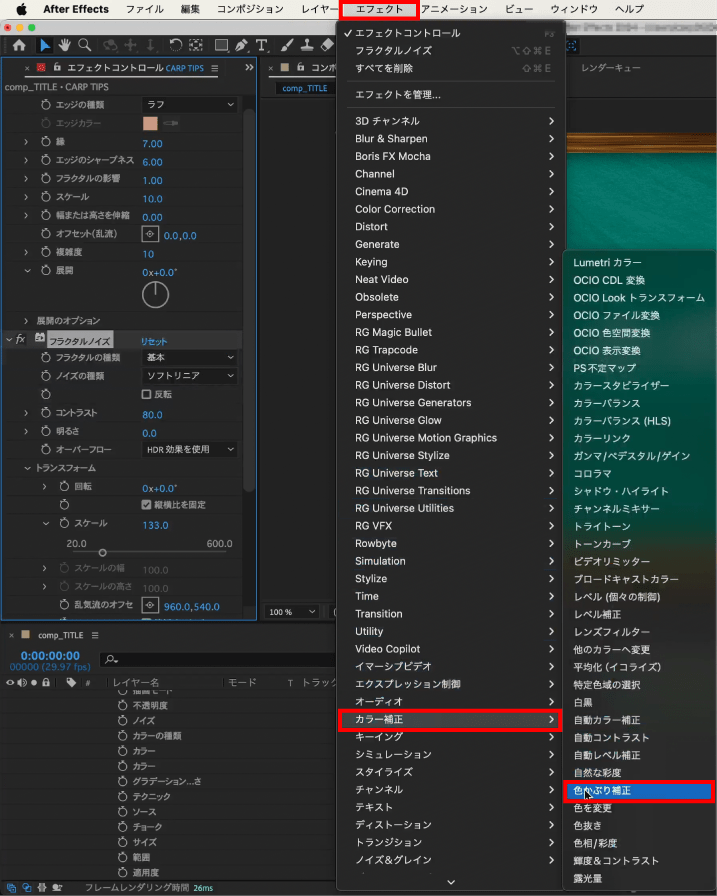This screenshot has height=896, width=717.
Task: Select the Pen tool
Action: click(242, 46)
